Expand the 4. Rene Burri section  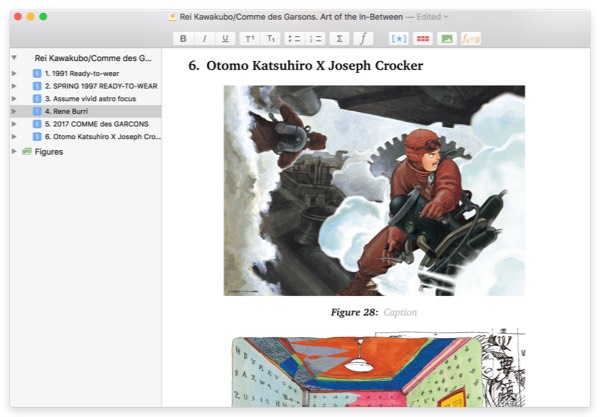click(x=14, y=111)
